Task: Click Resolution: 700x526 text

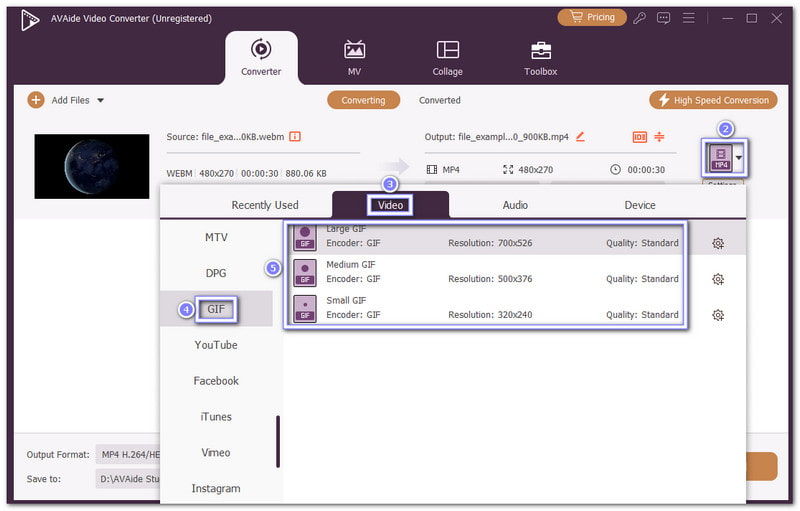Action: click(x=490, y=243)
